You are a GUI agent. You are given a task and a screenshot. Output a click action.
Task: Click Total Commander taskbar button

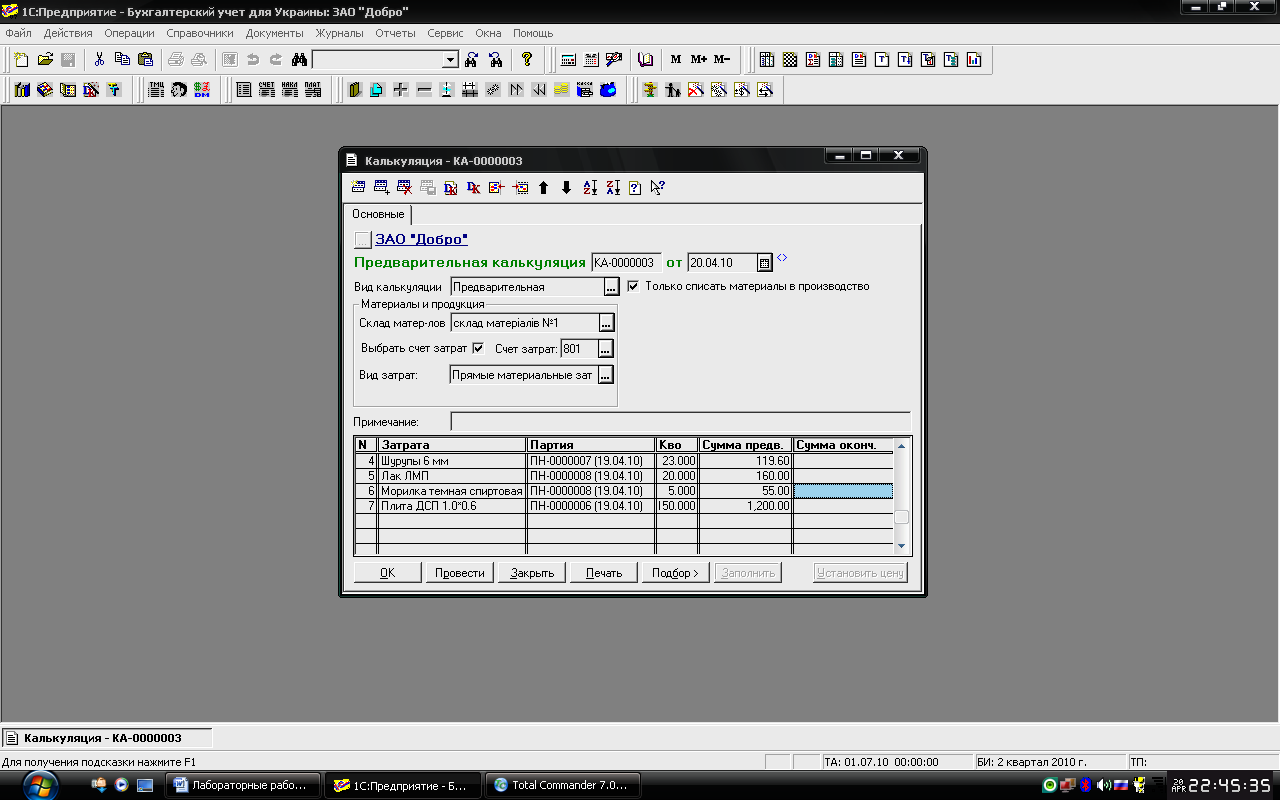coord(562,785)
